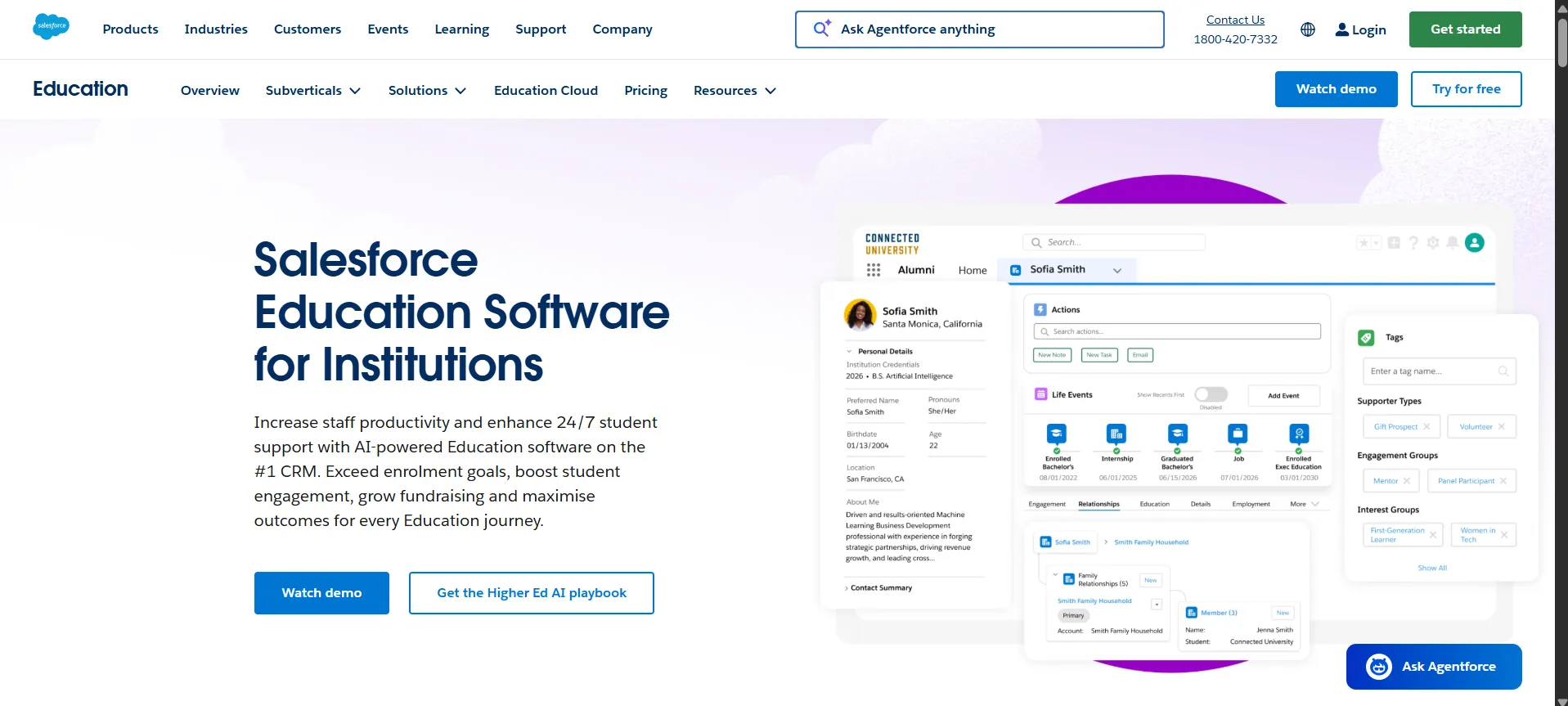1568x706 pixels.
Task: Click the Agentforce robot icon
Action: pos(1379,667)
